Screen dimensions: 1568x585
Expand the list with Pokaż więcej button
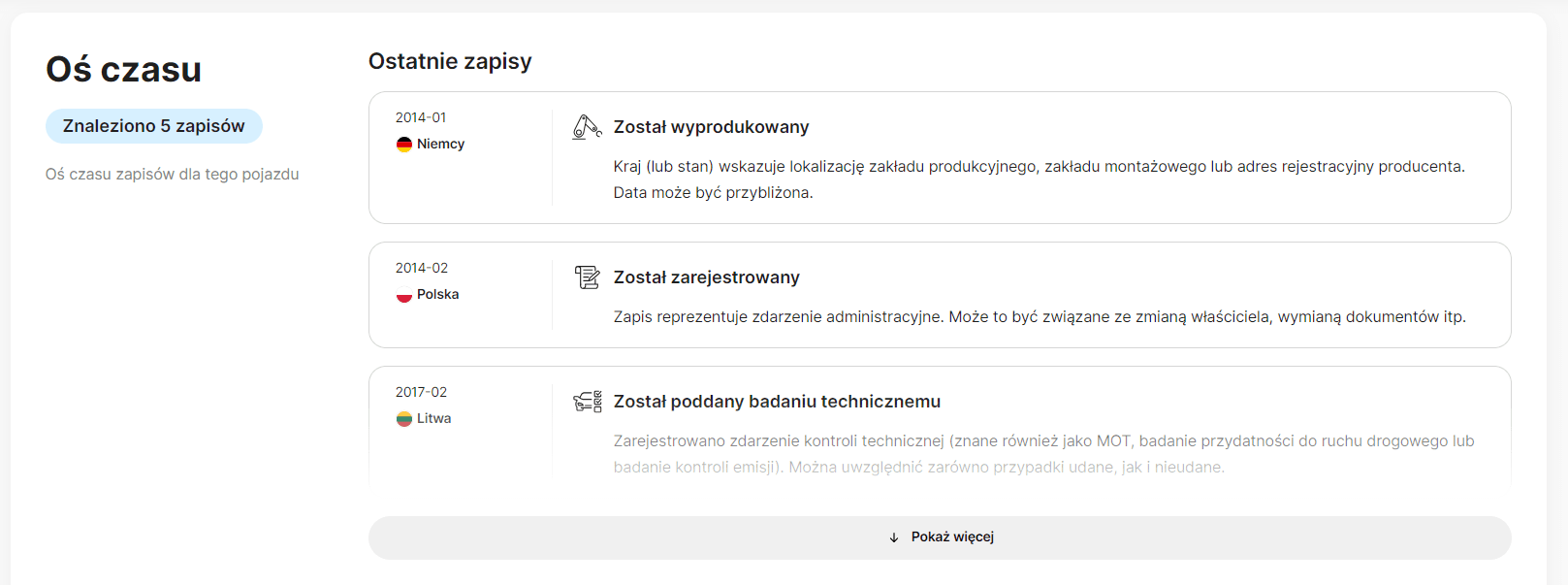940,537
